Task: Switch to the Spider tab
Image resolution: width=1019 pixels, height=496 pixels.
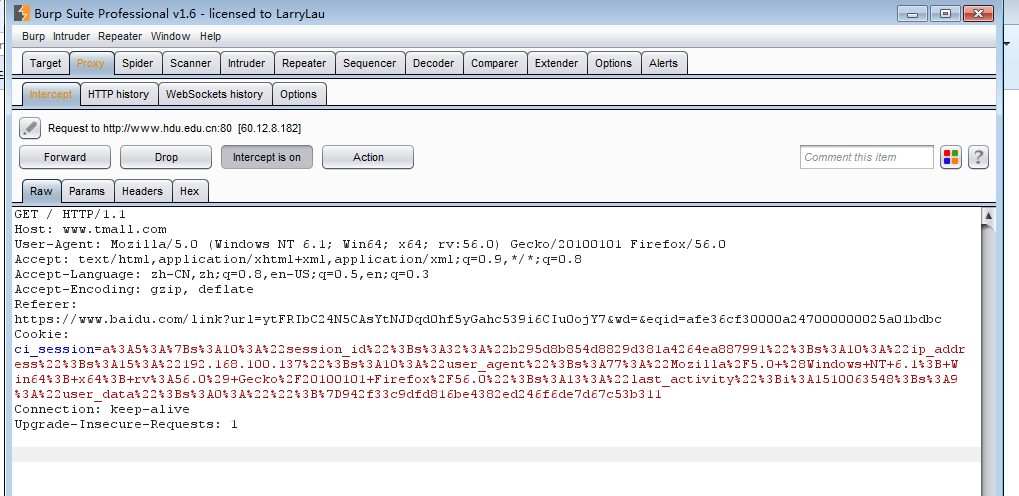Action: pos(138,63)
